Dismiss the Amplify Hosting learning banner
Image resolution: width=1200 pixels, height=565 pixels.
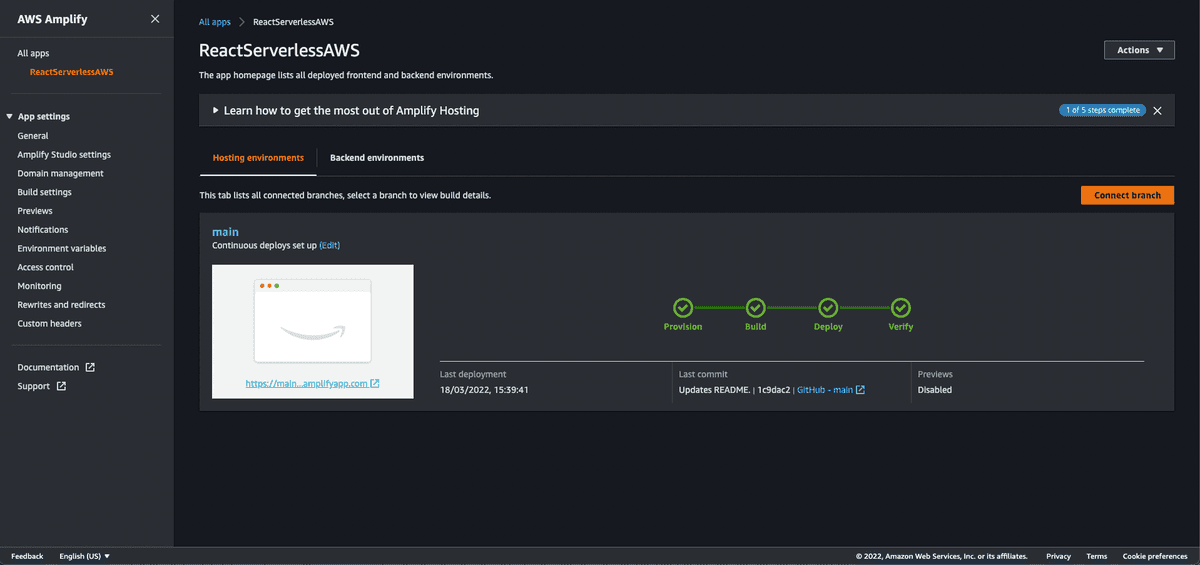point(1157,111)
